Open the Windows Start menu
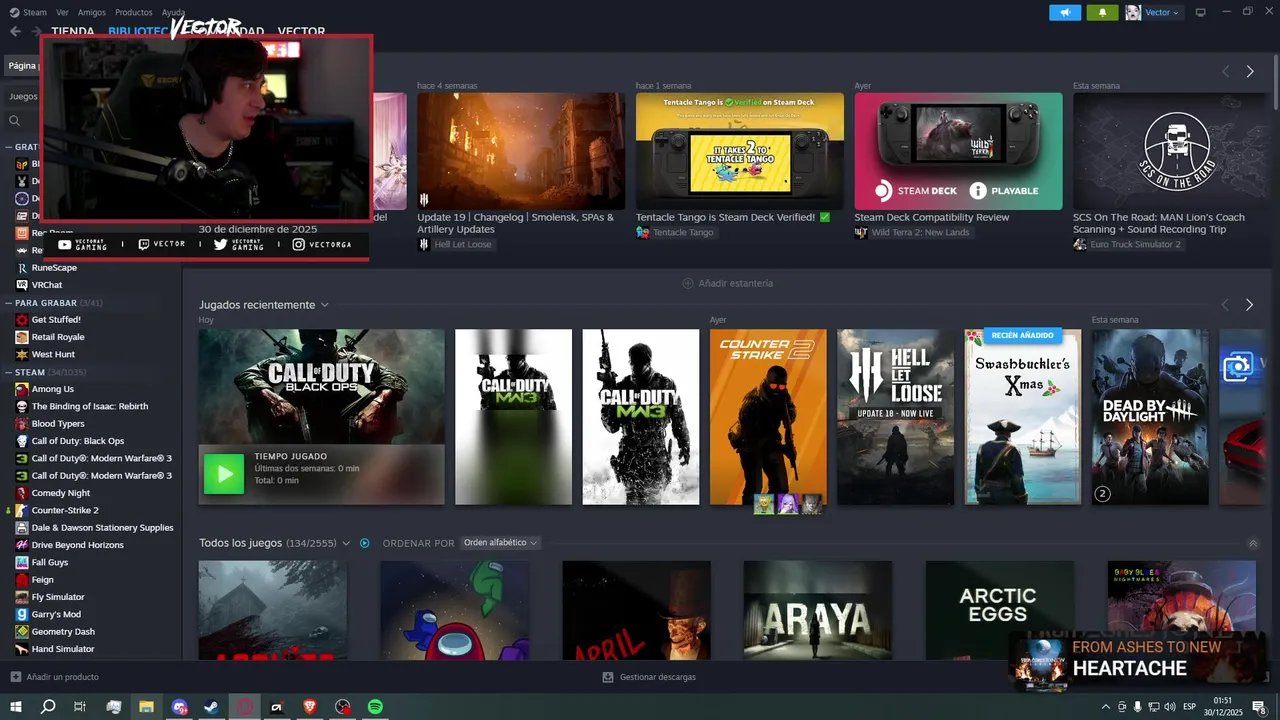Image resolution: width=1280 pixels, height=720 pixels. point(15,706)
